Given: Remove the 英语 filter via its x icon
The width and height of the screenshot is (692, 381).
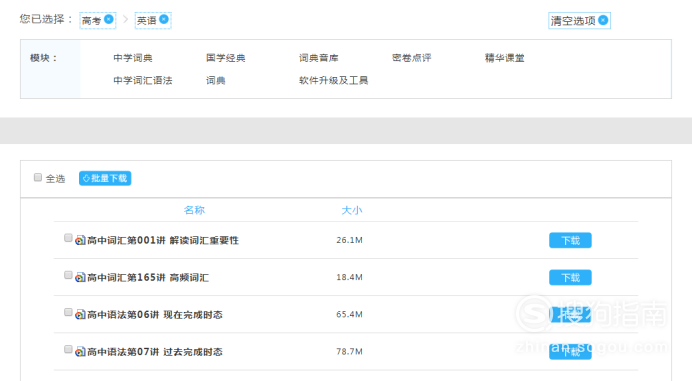Looking at the screenshot, I should (164, 19).
